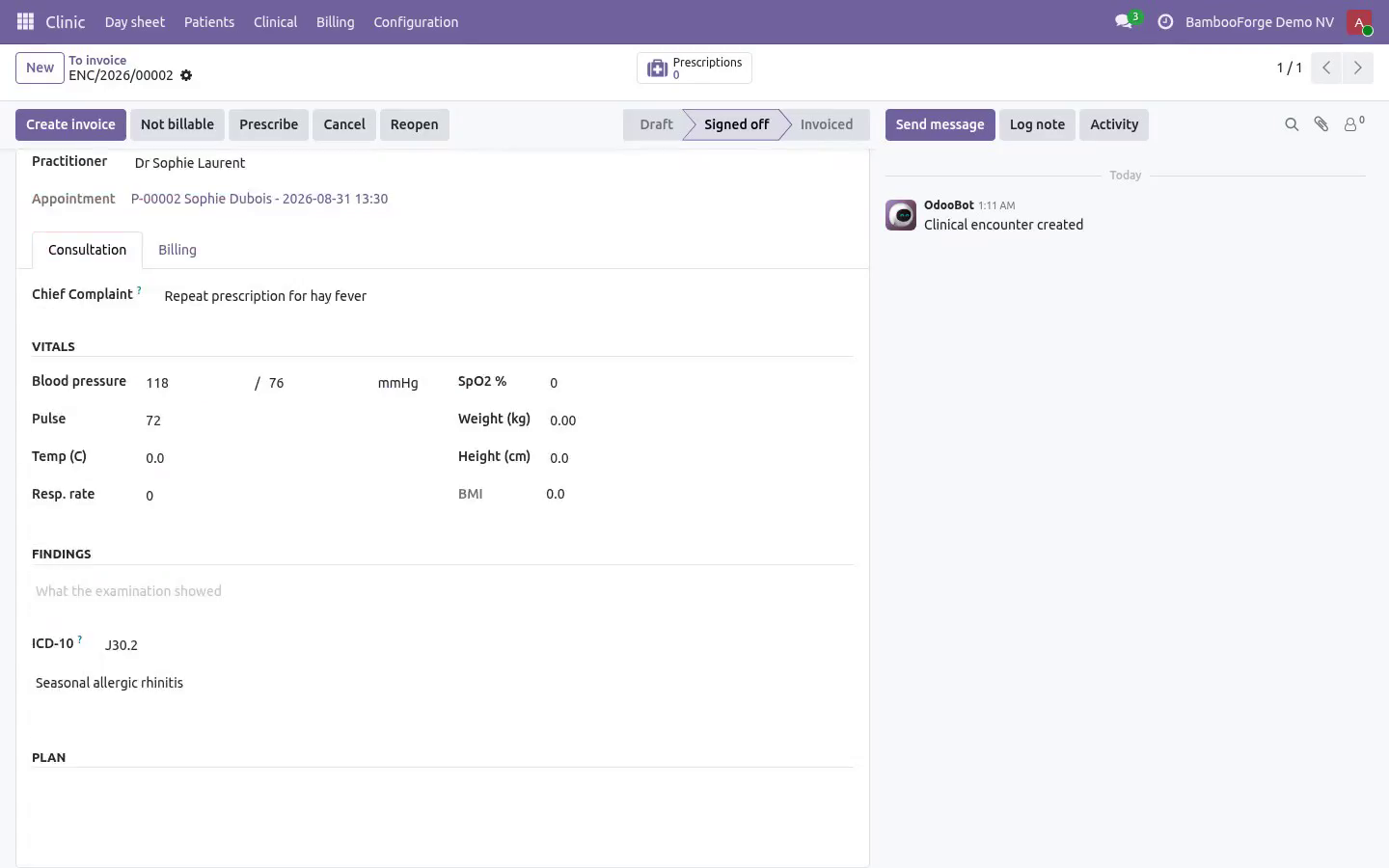Click the ICD-10 code J30.2
This screenshot has height=868, width=1389.
coord(122,645)
